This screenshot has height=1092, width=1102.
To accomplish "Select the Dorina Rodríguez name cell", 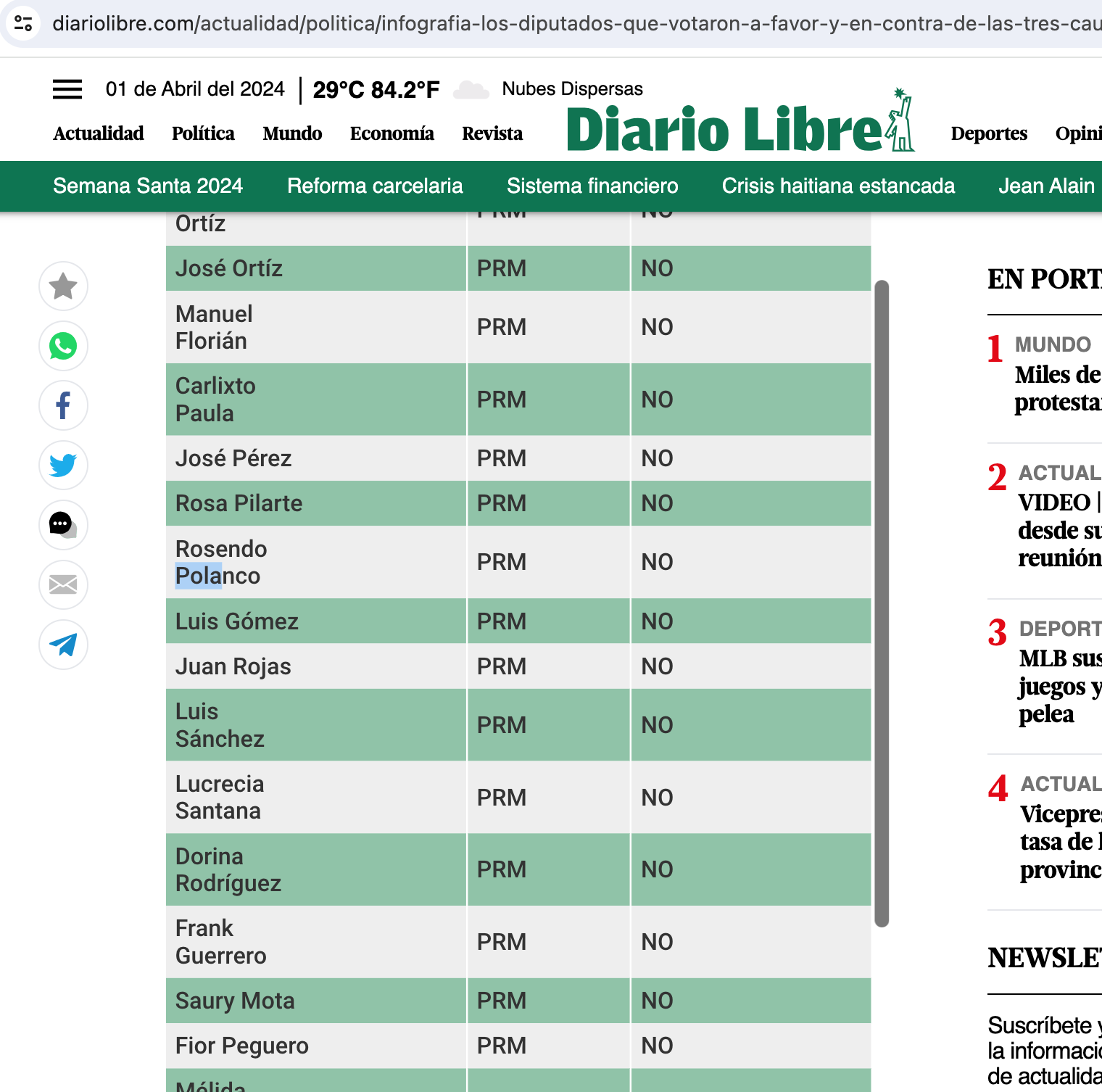I will (316, 869).
